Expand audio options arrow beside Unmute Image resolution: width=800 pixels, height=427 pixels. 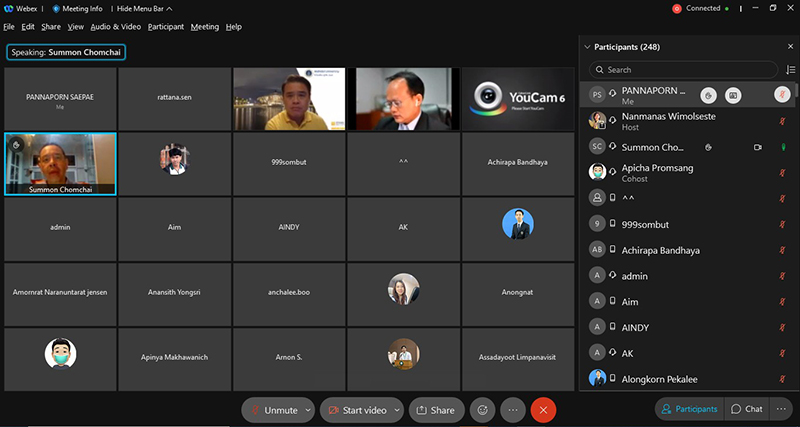(306, 410)
